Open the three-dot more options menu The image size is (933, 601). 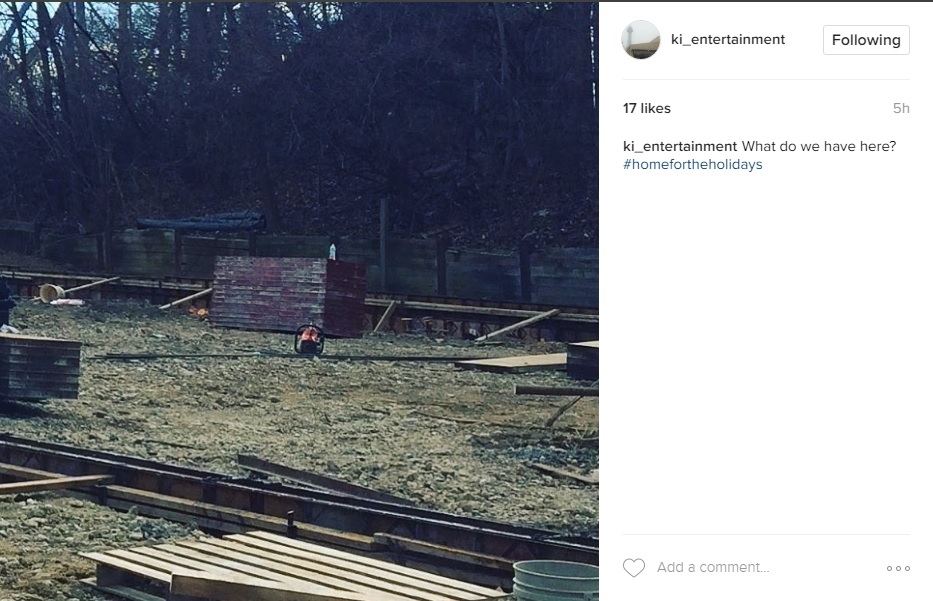click(898, 568)
